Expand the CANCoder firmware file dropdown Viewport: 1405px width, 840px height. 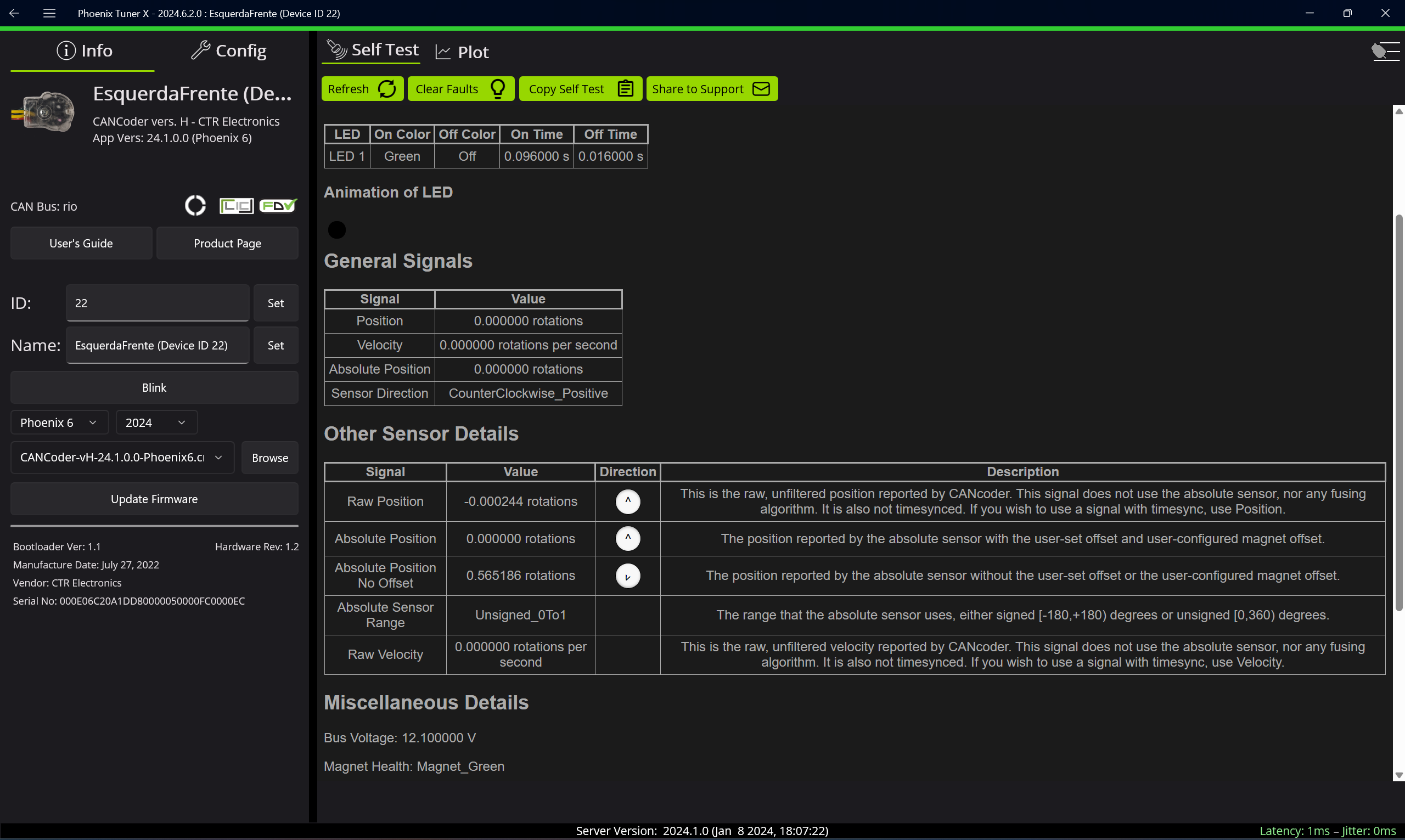(x=122, y=458)
